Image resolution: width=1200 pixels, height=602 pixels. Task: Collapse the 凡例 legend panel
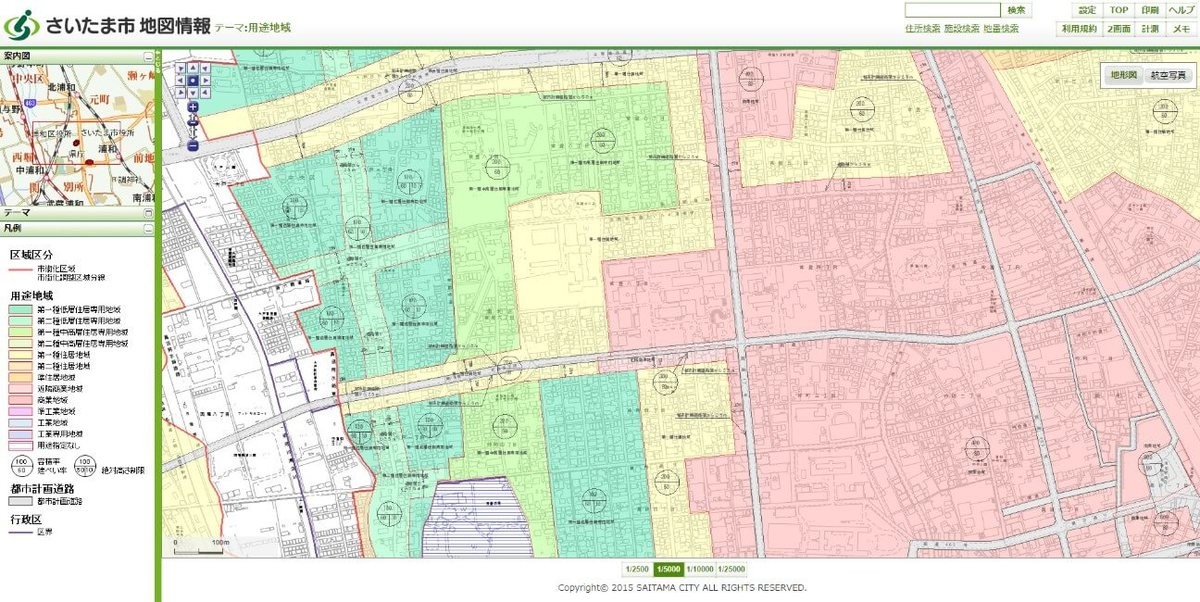click(x=148, y=229)
